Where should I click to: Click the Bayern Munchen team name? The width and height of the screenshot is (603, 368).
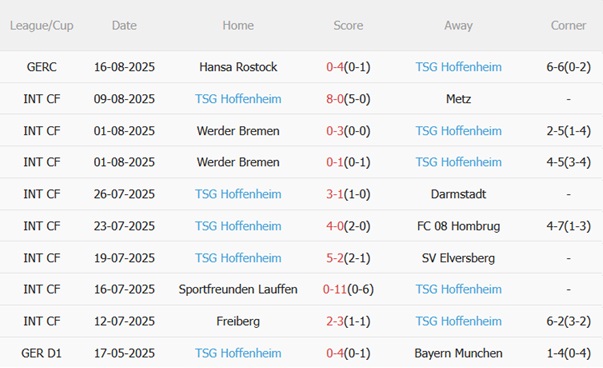pyautogui.click(x=458, y=353)
